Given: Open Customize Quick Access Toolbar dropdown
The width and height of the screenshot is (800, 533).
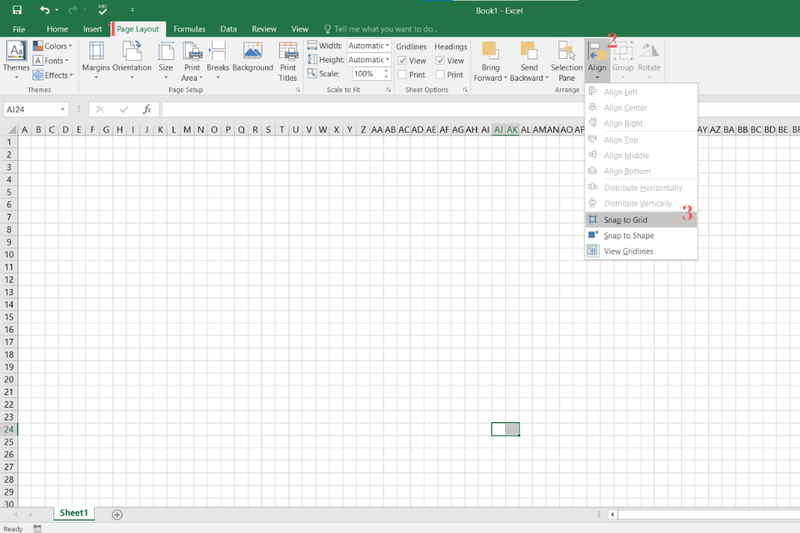Looking at the screenshot, I should click(132, 10).
